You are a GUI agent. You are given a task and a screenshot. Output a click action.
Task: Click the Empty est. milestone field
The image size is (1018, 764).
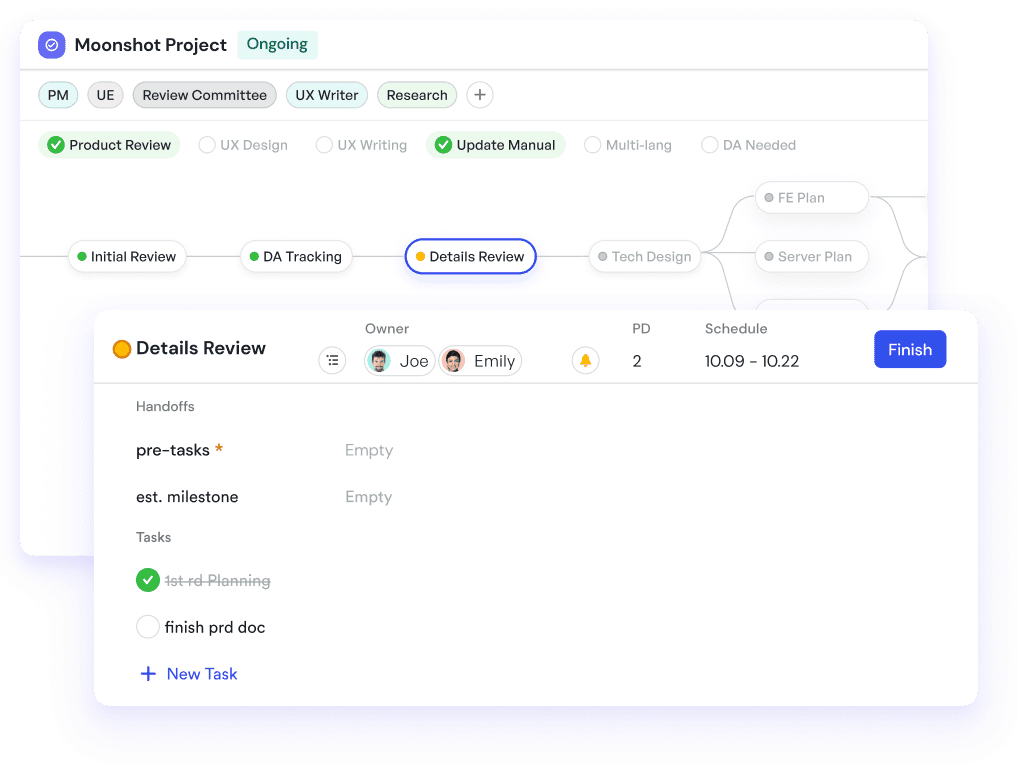click(x=369, y=497)
